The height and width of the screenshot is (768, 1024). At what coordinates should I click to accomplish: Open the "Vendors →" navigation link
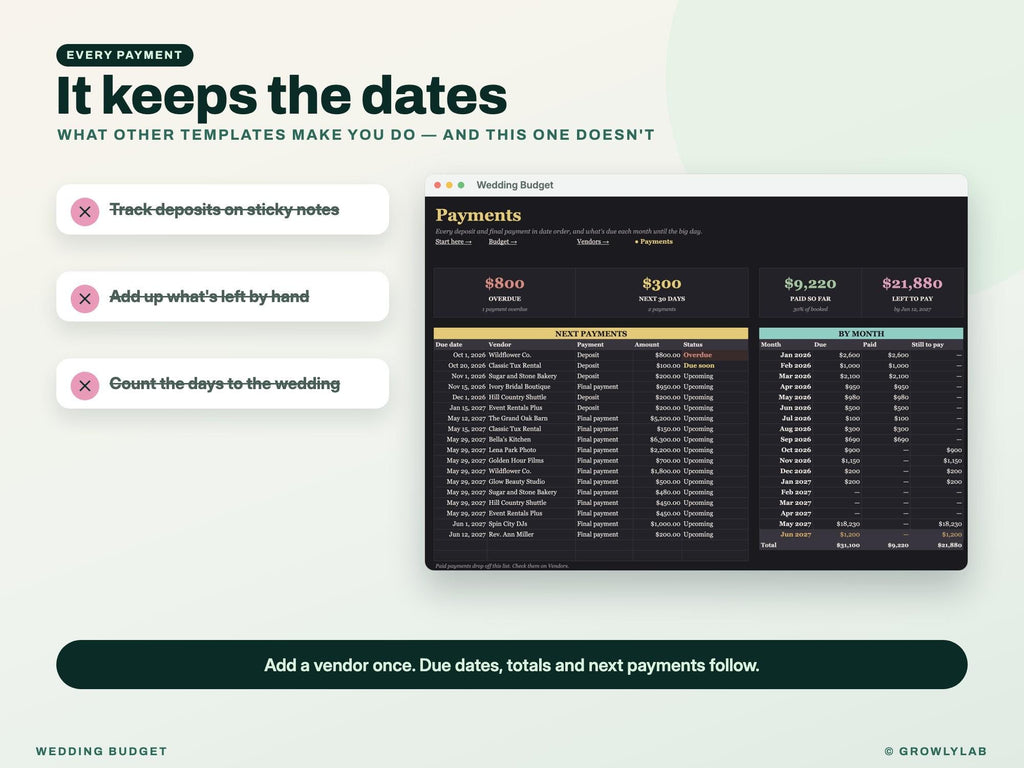pos(593,242)
